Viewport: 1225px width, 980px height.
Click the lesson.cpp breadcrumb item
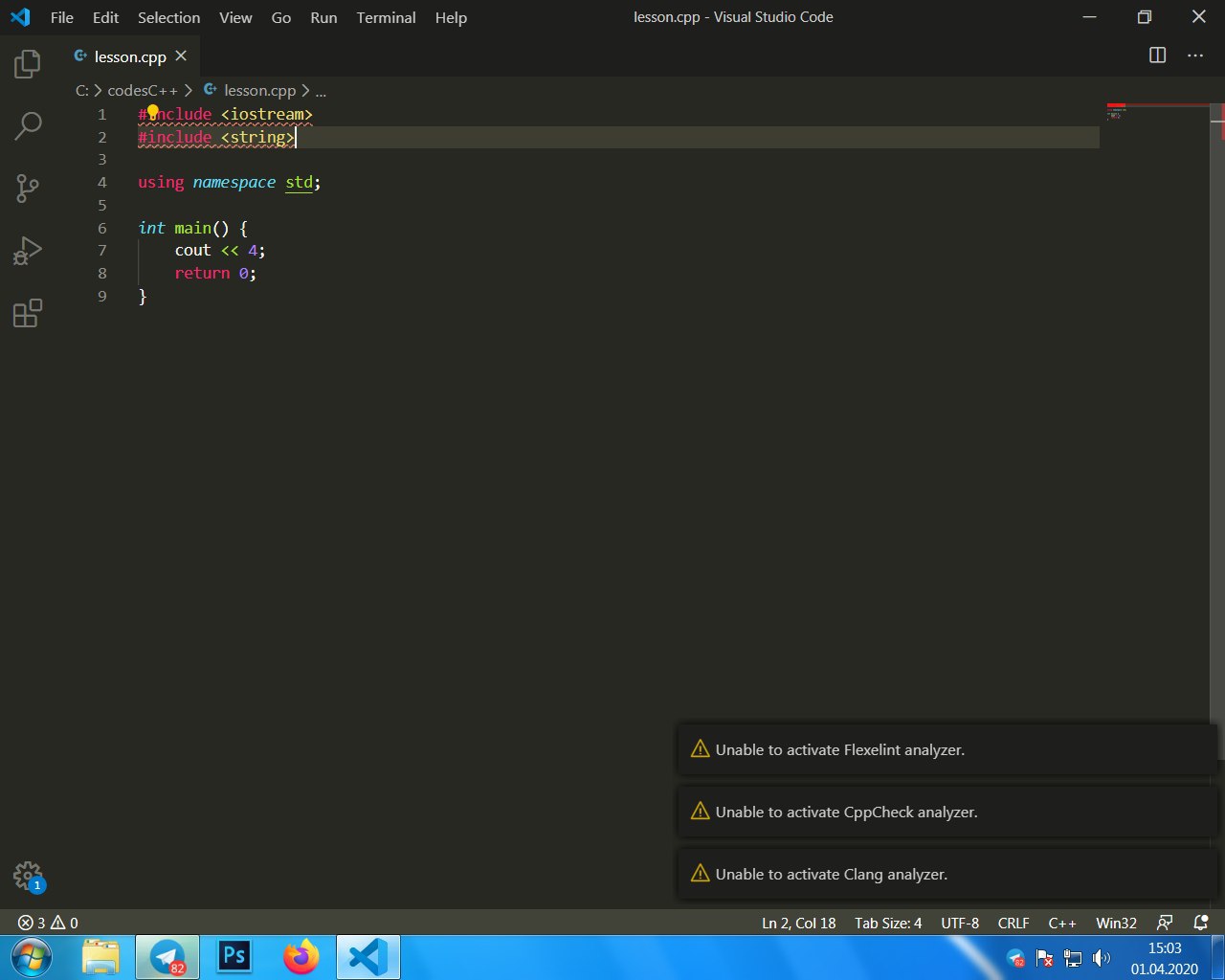pos(251,90)
